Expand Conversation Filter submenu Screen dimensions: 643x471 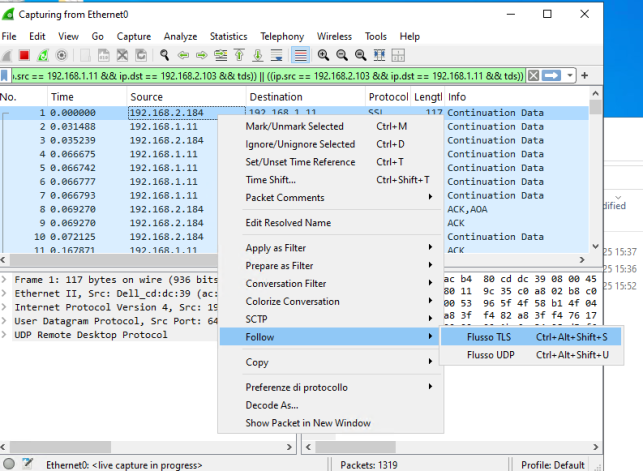coord(330,283)
